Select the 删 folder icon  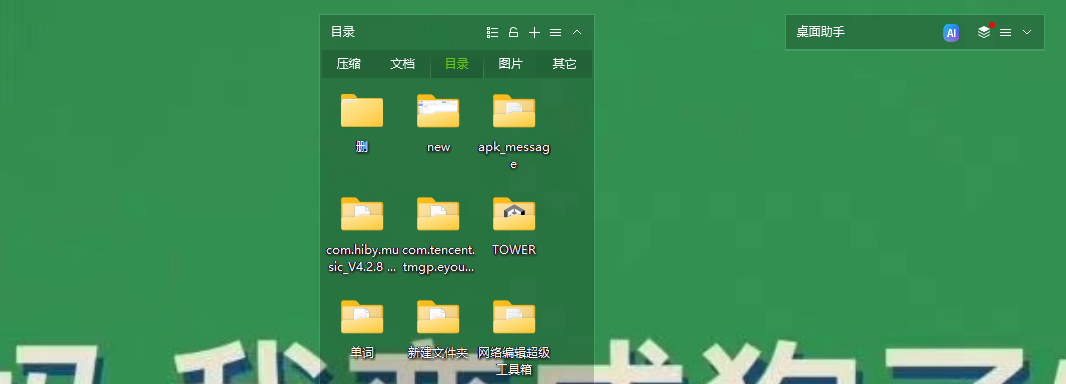(362, 111)
